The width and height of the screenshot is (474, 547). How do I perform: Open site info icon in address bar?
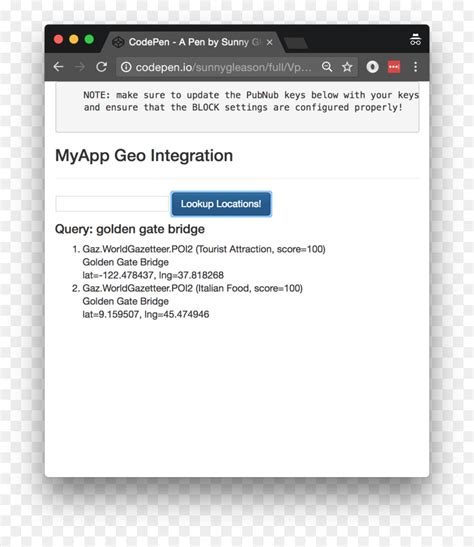click(x=126, y=67)
